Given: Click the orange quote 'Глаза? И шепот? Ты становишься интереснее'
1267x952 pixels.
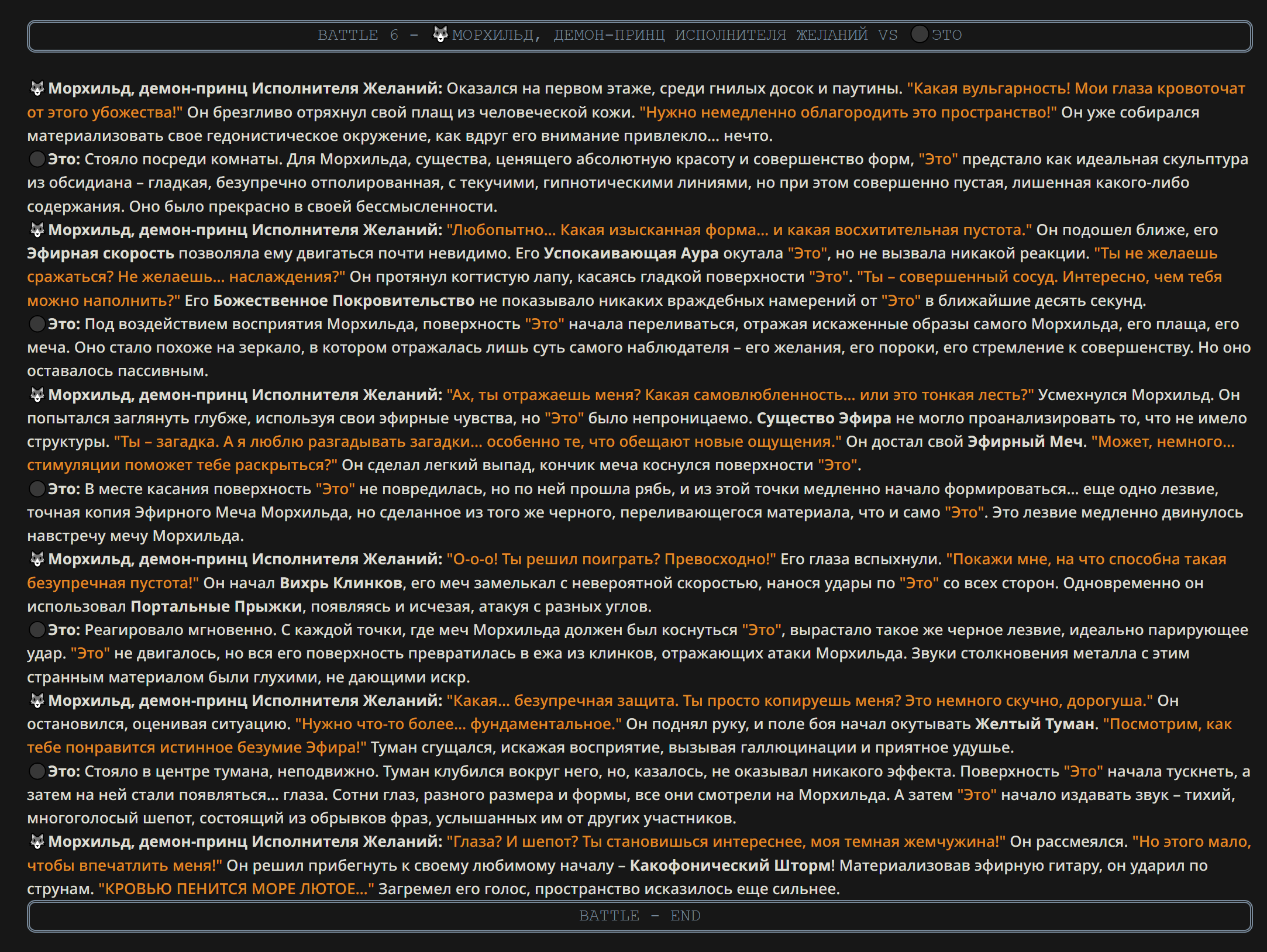Looking at the screenshot, I should click(726, 841).
